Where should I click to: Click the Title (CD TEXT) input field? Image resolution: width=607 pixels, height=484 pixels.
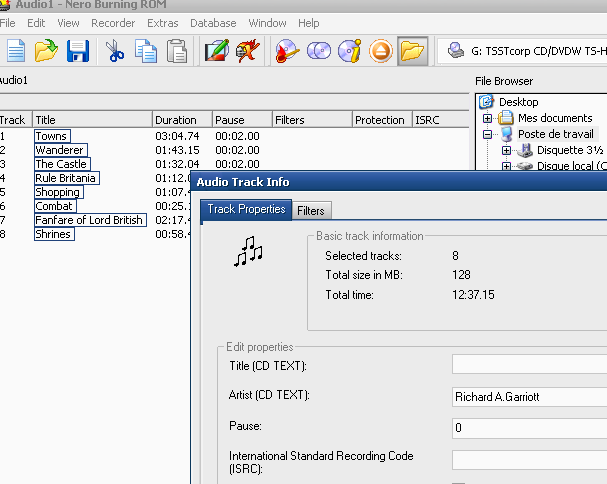click(x=530, y=364)
